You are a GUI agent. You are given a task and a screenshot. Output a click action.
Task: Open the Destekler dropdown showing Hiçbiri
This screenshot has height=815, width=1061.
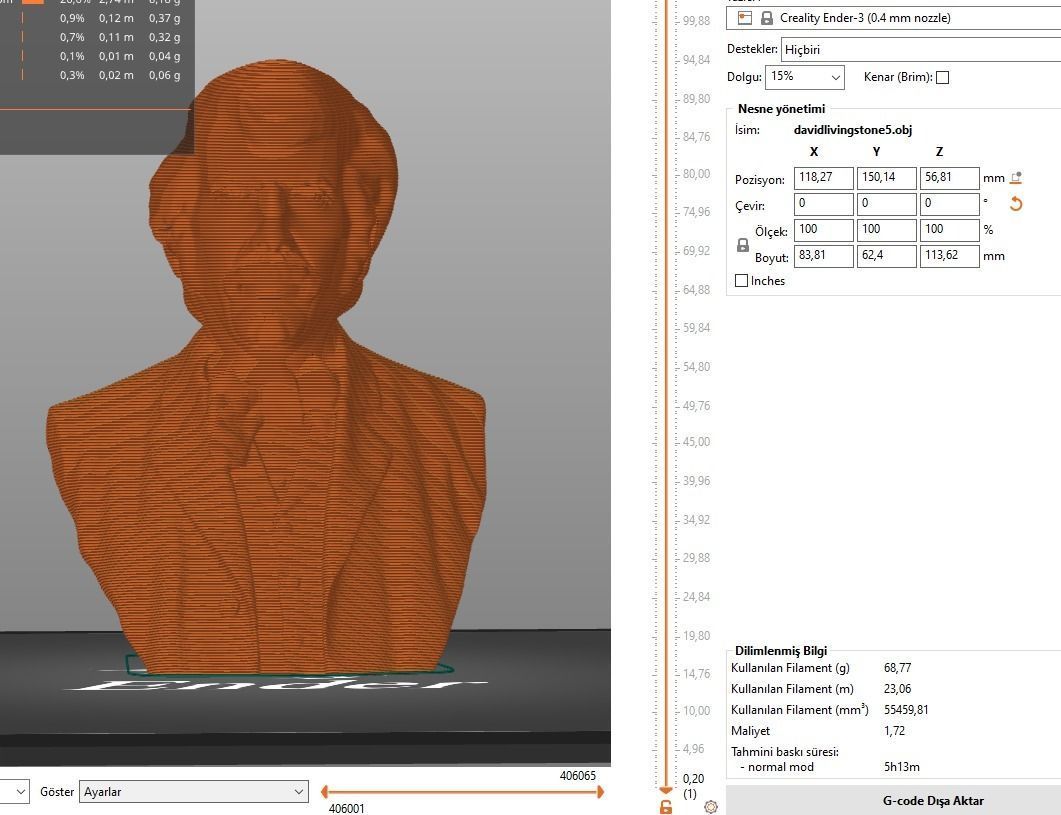point(921,49)
